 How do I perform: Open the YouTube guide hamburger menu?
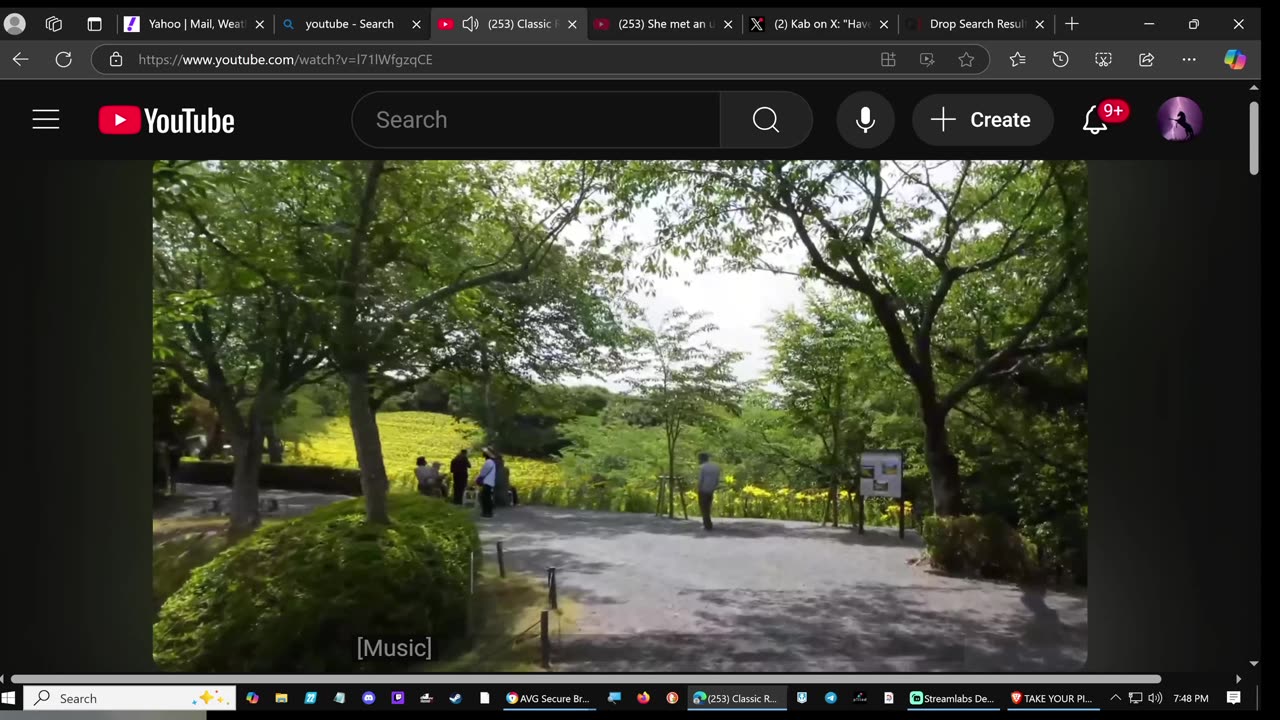point(46,120)
